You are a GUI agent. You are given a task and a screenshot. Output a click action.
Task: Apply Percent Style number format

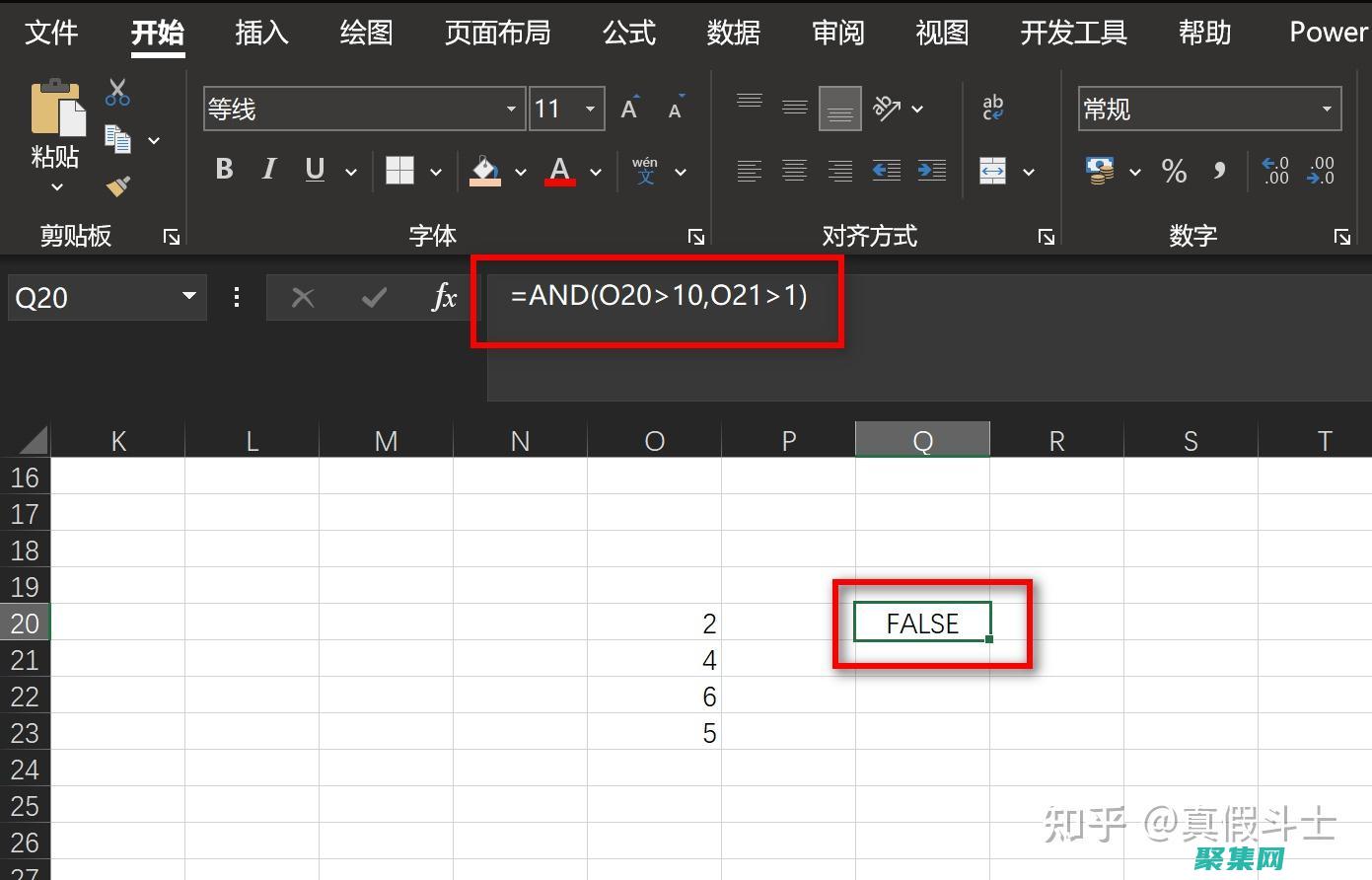point(1174,171)
